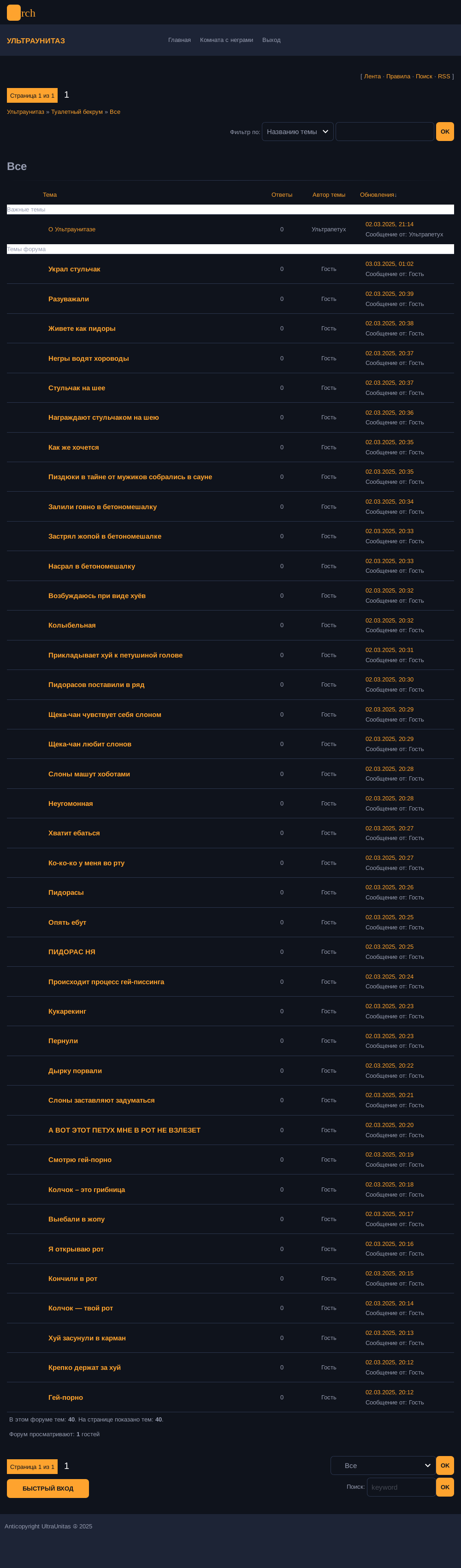This screenshot has width=461, height=1568.
Task: Open the О Ультраунитазе pinned topic
Action: point(72,229)
